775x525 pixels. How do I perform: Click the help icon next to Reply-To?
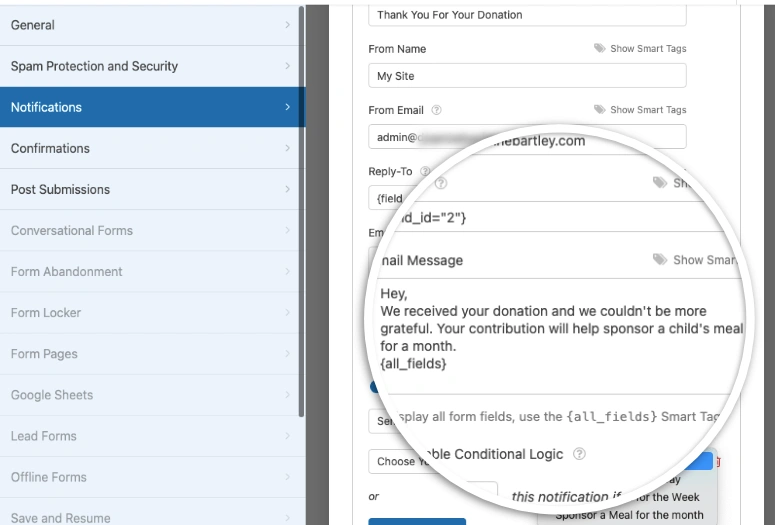425,172
